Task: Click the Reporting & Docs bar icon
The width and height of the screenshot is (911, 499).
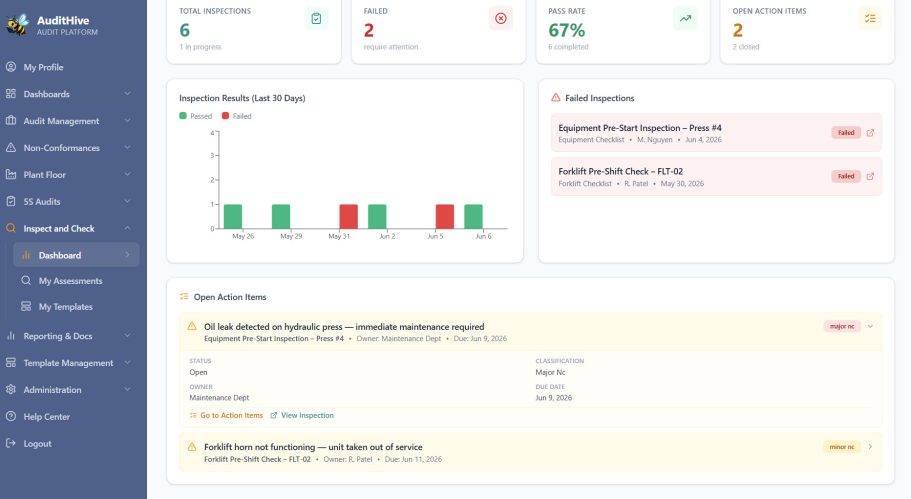Action: pyautogui.click(x=10, y=336)
